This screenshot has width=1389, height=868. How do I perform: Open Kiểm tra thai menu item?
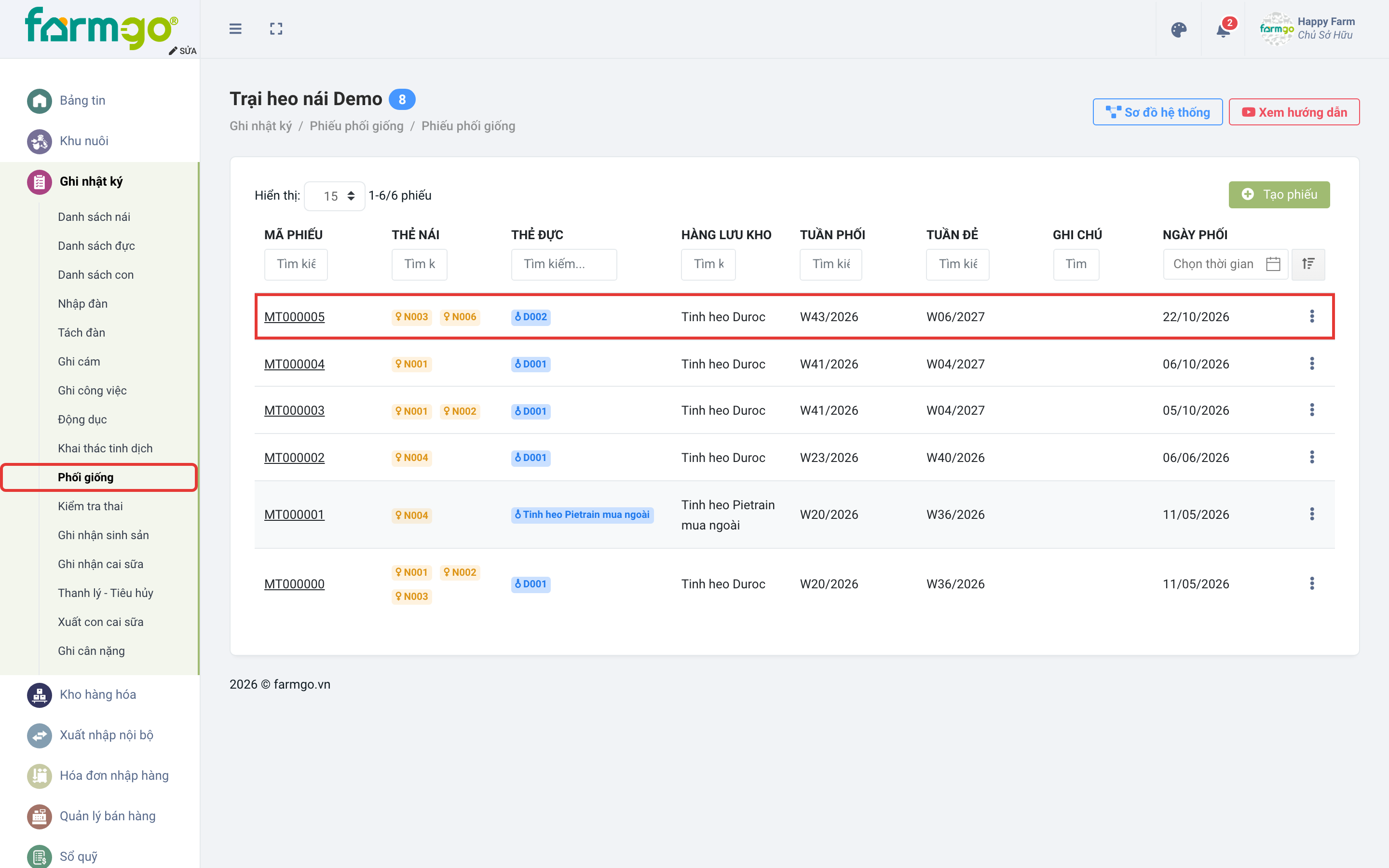point(91,506)
